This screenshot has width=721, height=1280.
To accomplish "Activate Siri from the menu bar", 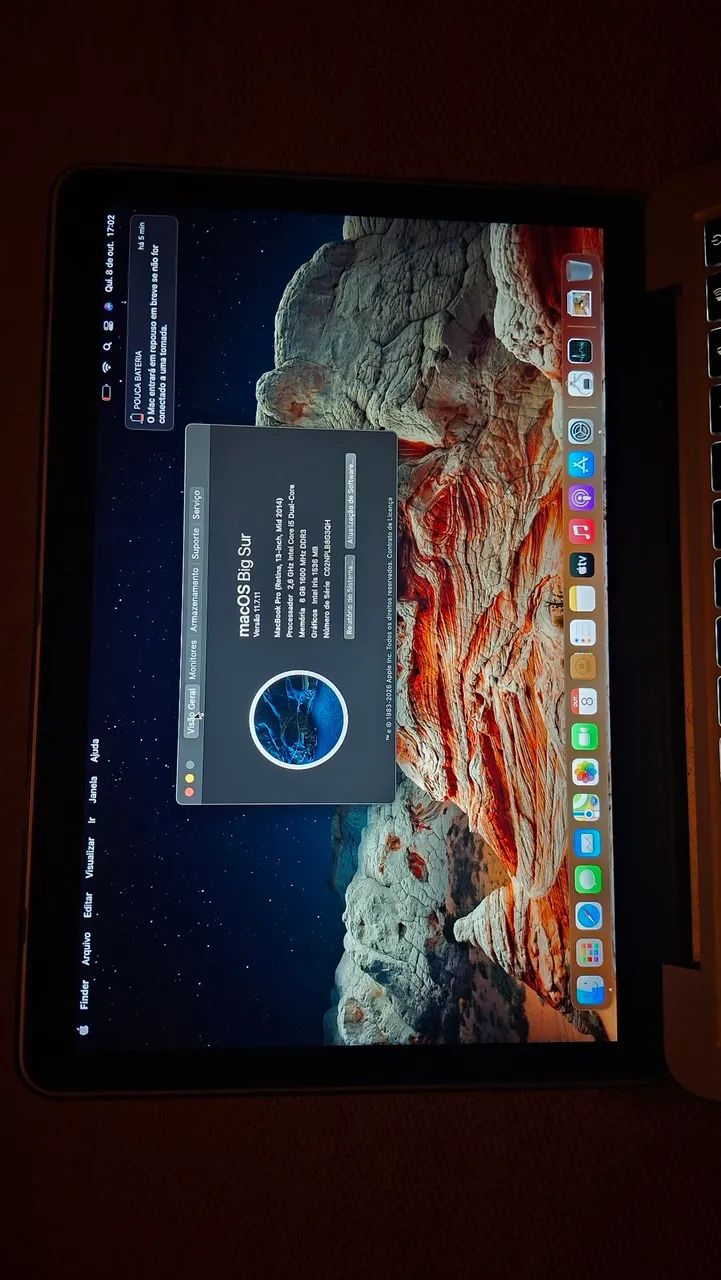I will (x=108, y=307).
